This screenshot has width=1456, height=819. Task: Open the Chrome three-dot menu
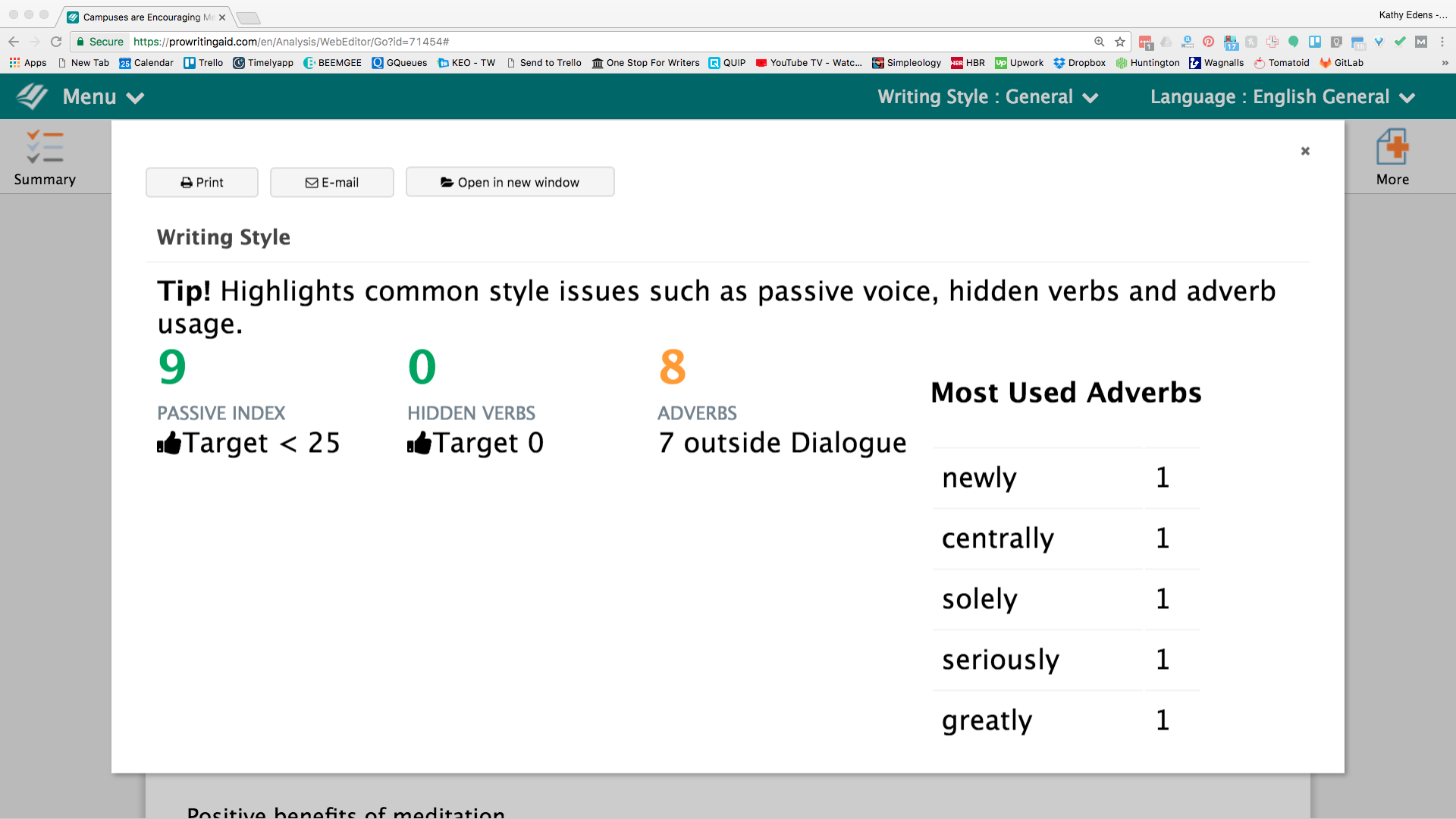tap(1442, 42)
